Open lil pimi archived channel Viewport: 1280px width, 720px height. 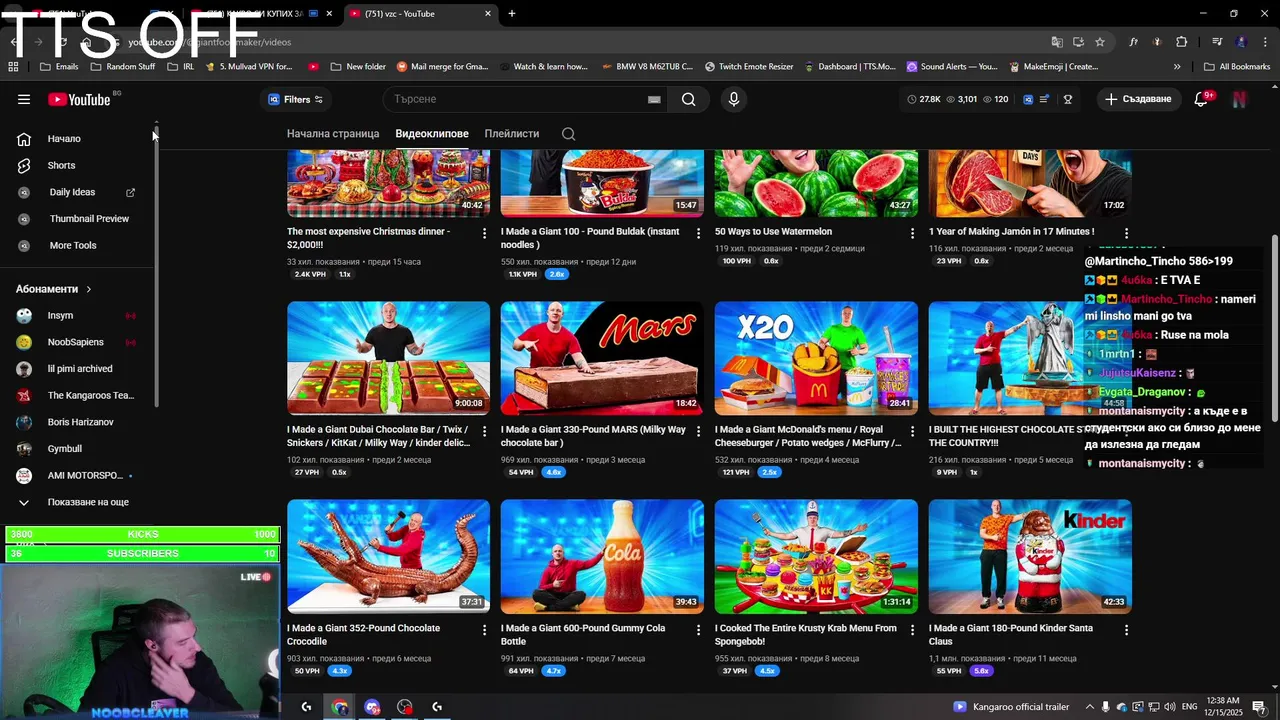pos(78,369)
